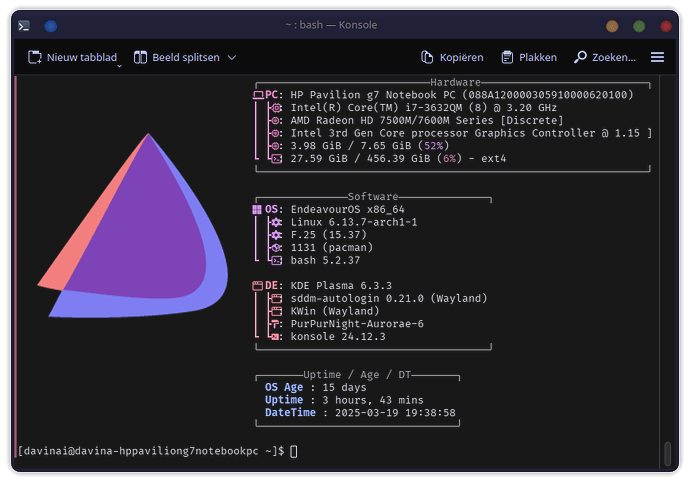Screen dimensions: 690x483
Task: Click the icon beside sddm-autologin 0.21.0
Action: pos(276,299)
